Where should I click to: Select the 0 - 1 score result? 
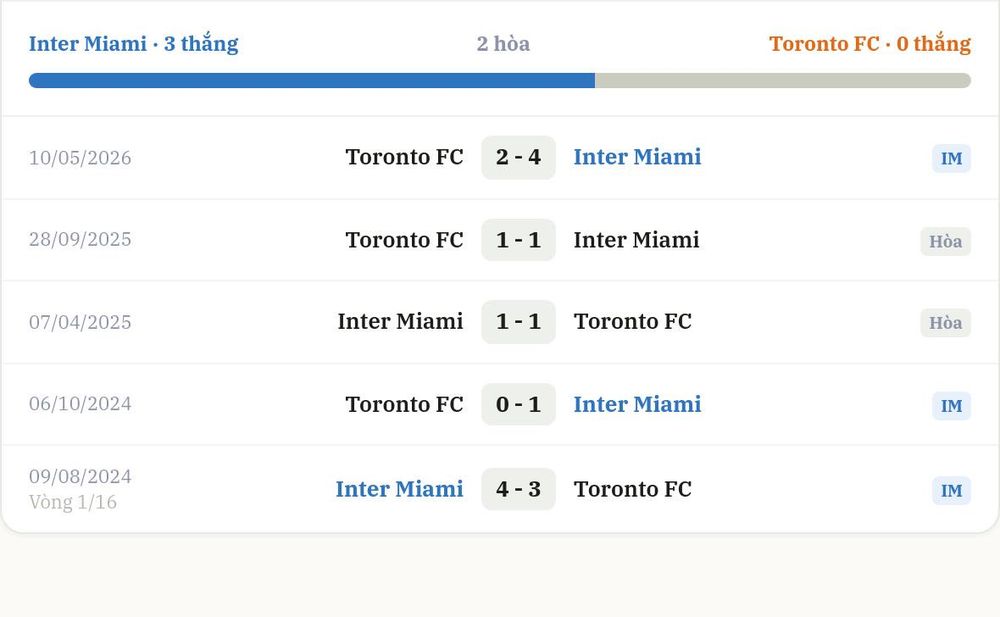pos(518,405)
